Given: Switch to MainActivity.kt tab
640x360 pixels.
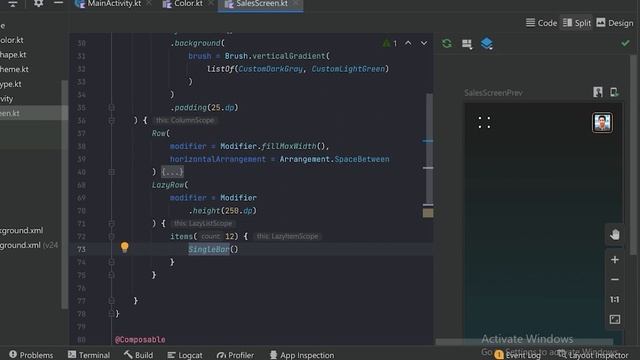Looking at the screenshot, I should [x=114, y=4].
